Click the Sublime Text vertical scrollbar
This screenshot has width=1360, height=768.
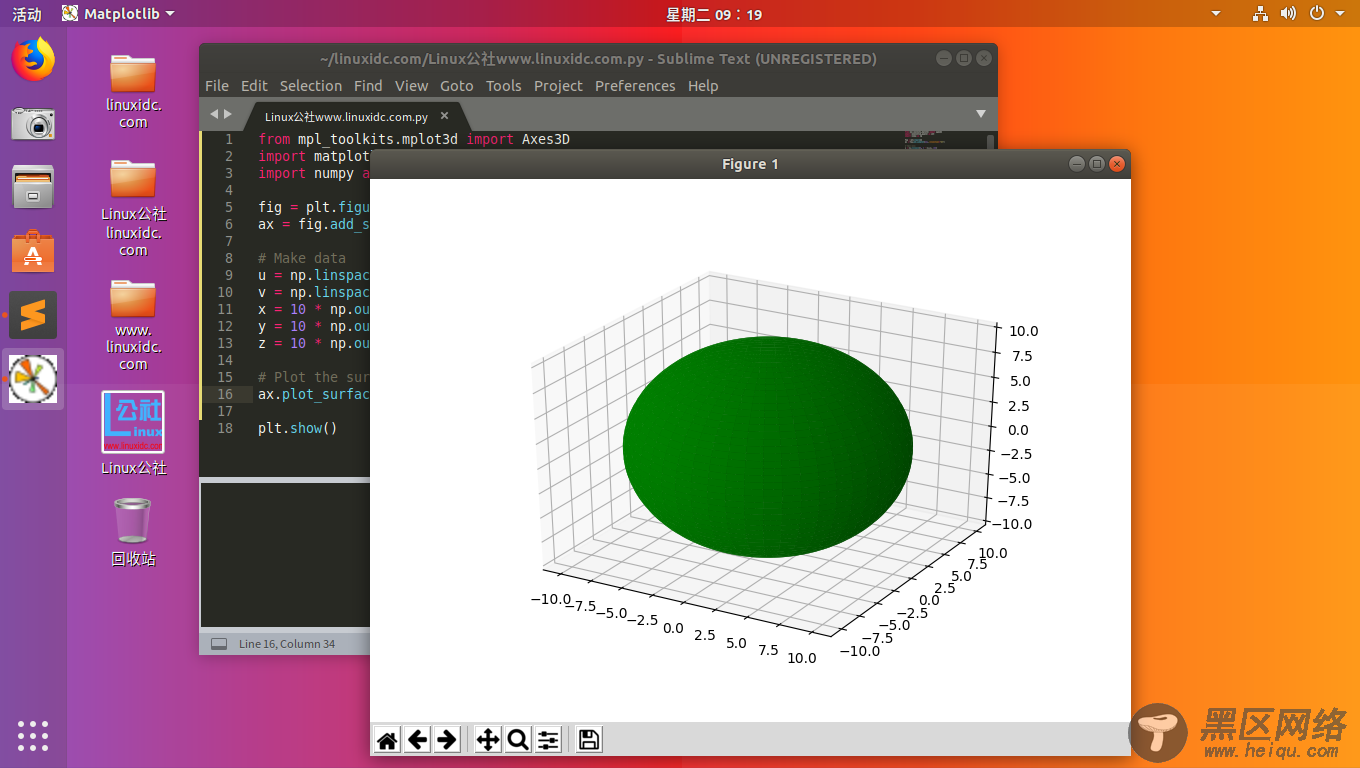click(x=991, y=141)
